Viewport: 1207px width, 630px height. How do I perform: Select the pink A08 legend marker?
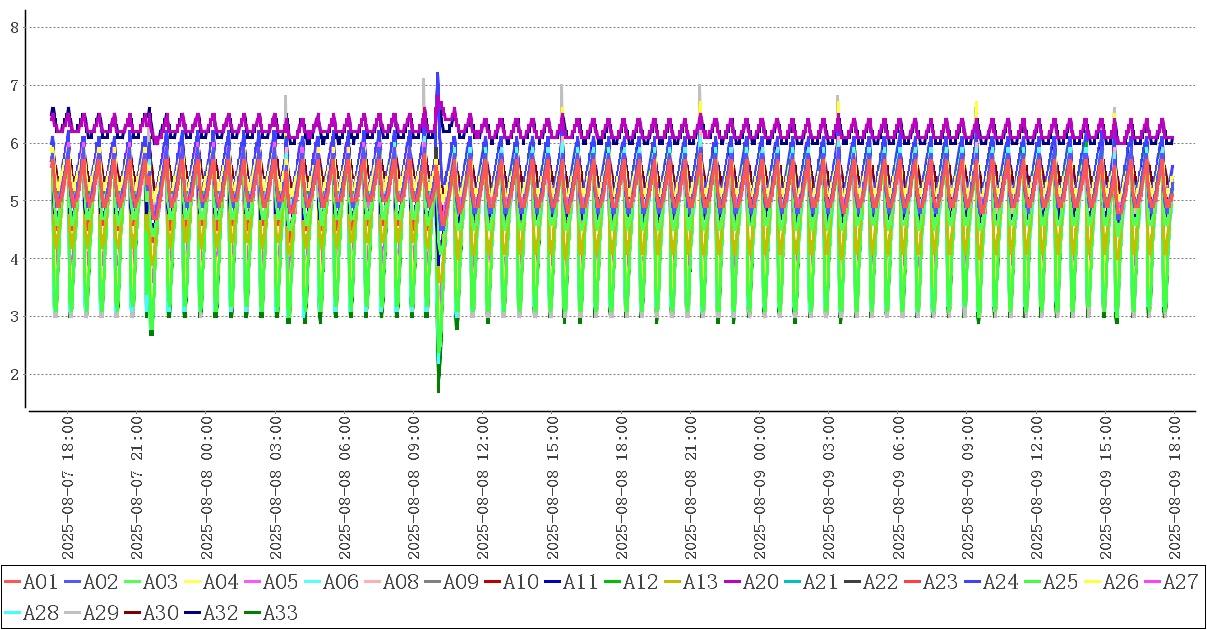(x=371, y=582)
